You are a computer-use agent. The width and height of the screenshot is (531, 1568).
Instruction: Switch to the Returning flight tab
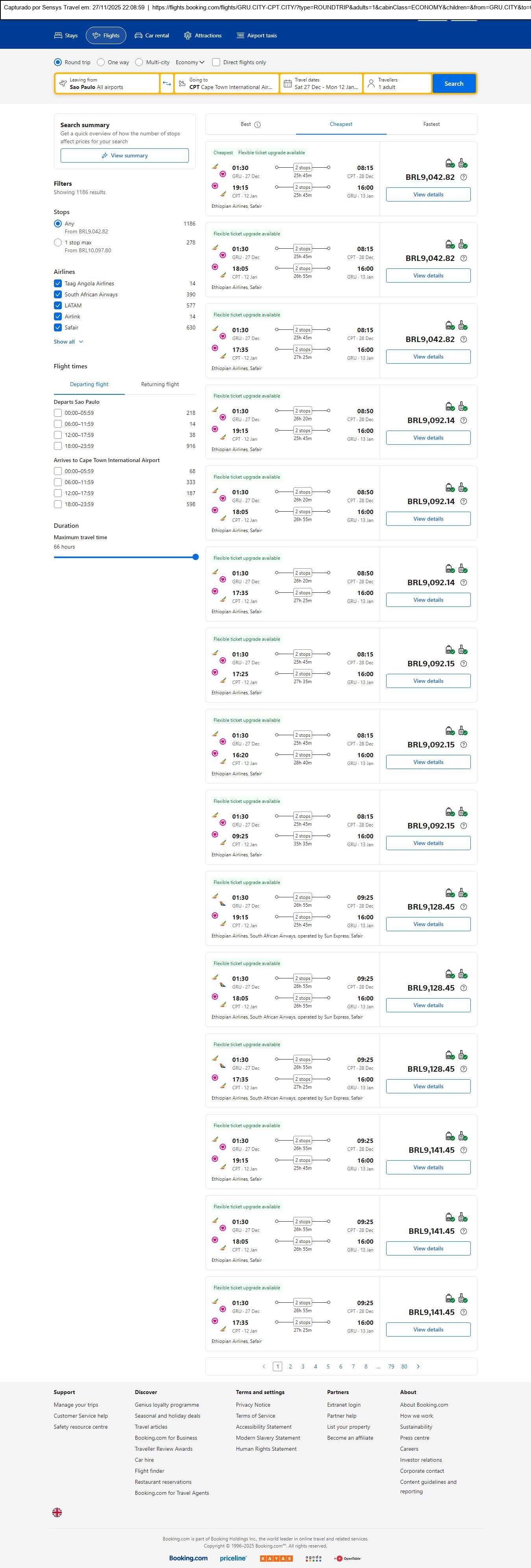tap(159, 384)
